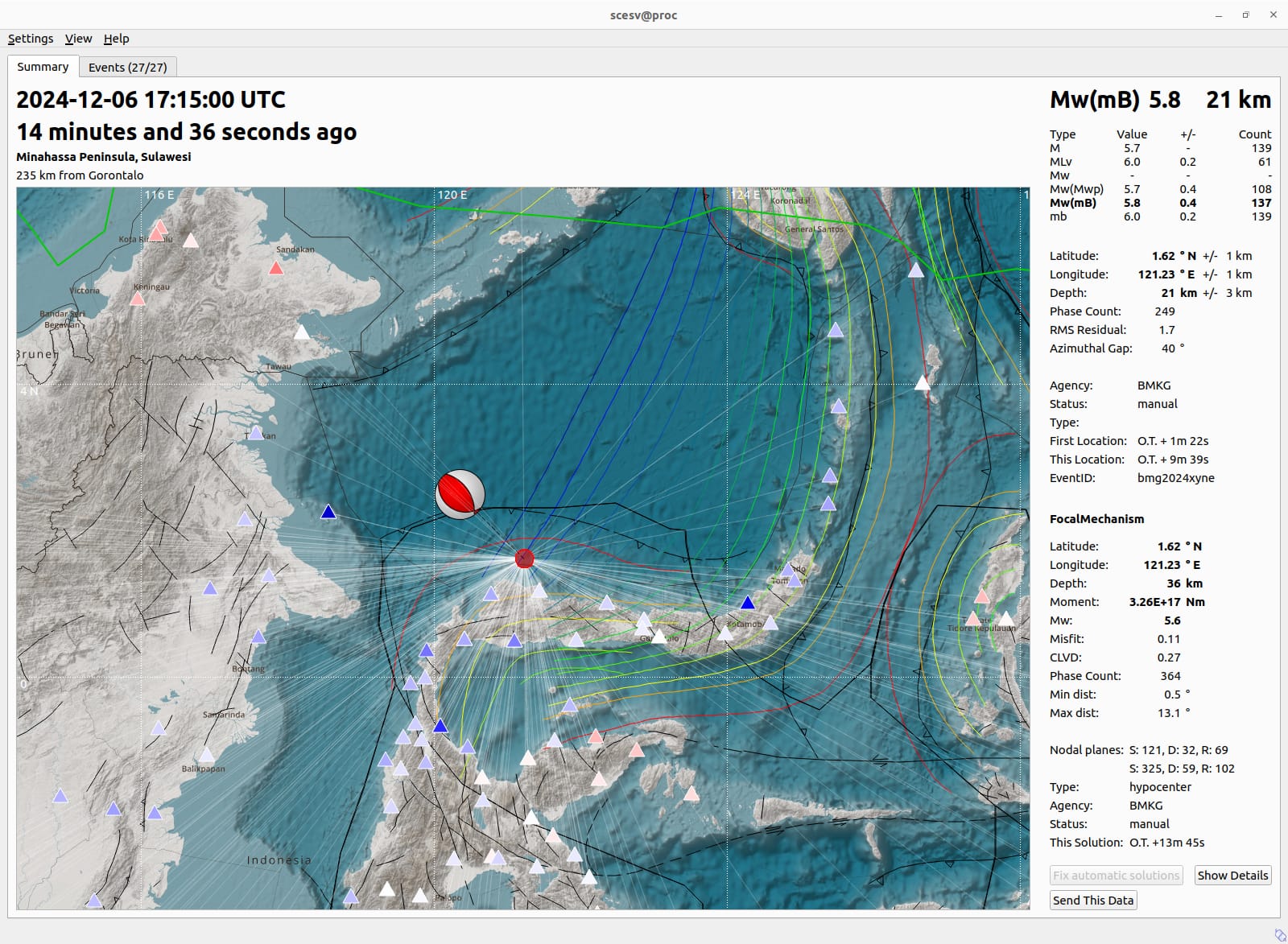Click the red-white focal mechanism beachball
Viewport: 1288px width, 944px height.
[x=460, y=494]
